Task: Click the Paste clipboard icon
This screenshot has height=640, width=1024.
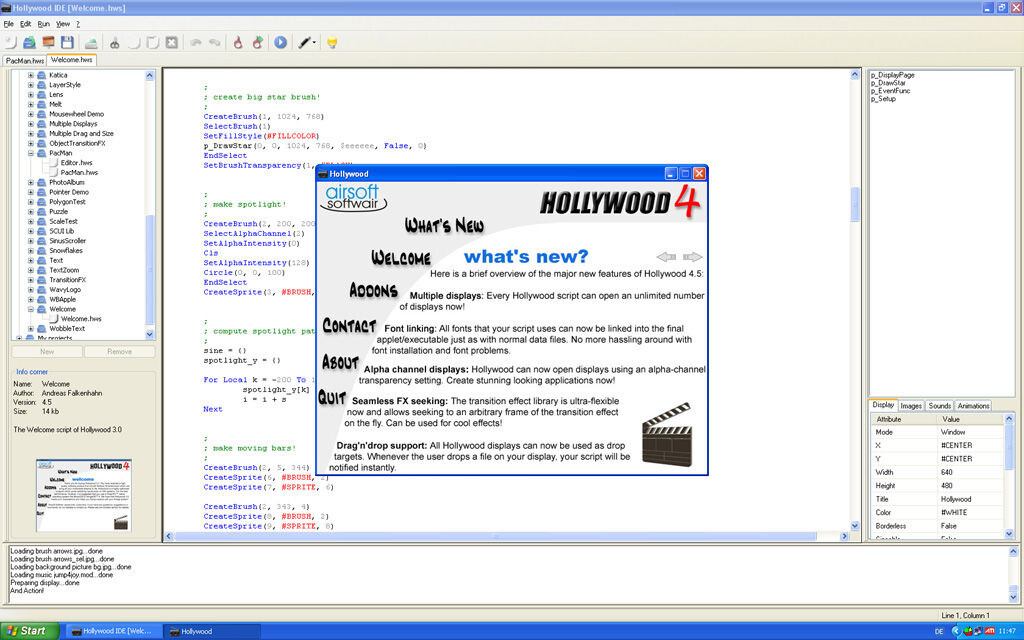Action: tap(153, 42)
